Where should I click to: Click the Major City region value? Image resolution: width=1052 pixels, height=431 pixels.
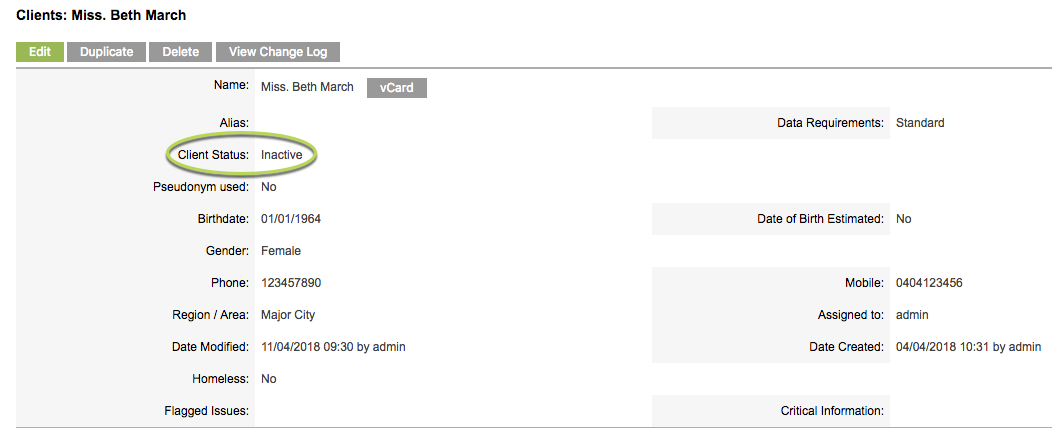pyautogui.click(x=288, y=315)
